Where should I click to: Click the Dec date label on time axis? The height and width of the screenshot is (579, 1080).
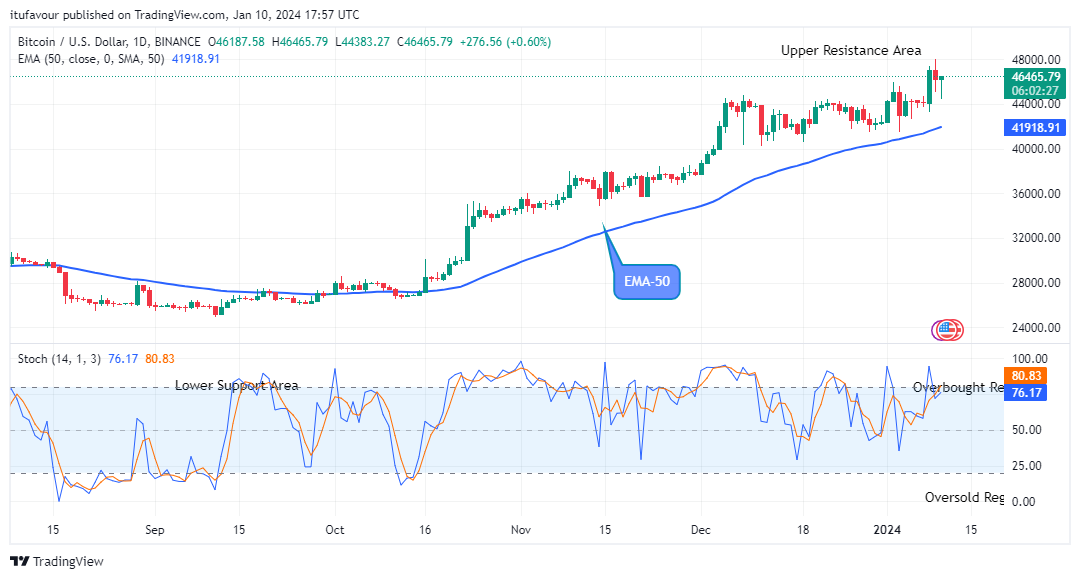point(700,529)
